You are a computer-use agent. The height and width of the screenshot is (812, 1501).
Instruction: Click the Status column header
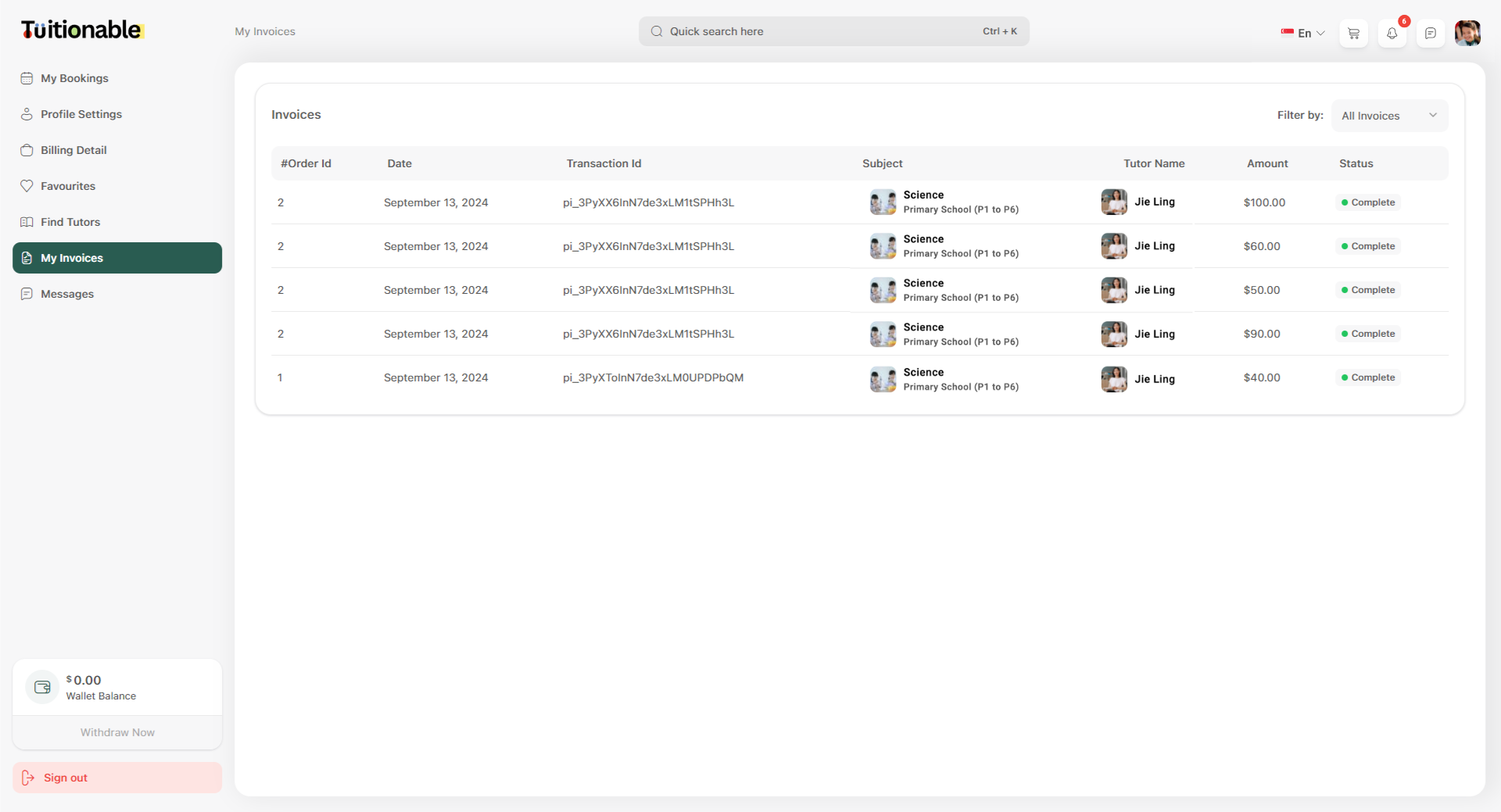click(1356, 163)
